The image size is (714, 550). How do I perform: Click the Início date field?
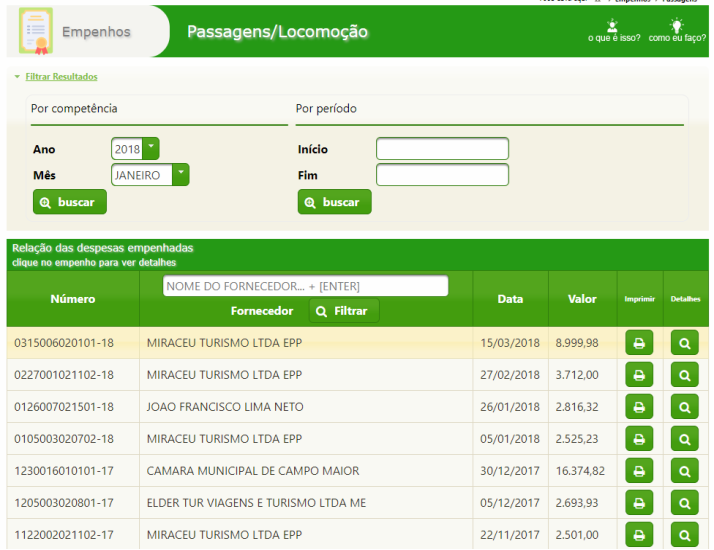click(x=442, y=149)
